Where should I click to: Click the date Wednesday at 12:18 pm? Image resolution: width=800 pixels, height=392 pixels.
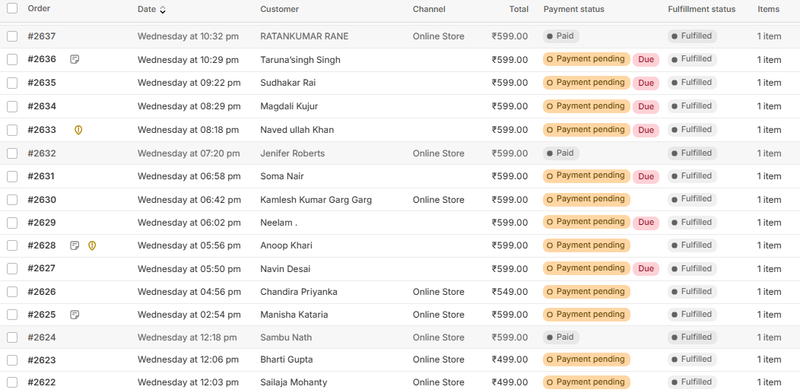(x=187, y=337)
